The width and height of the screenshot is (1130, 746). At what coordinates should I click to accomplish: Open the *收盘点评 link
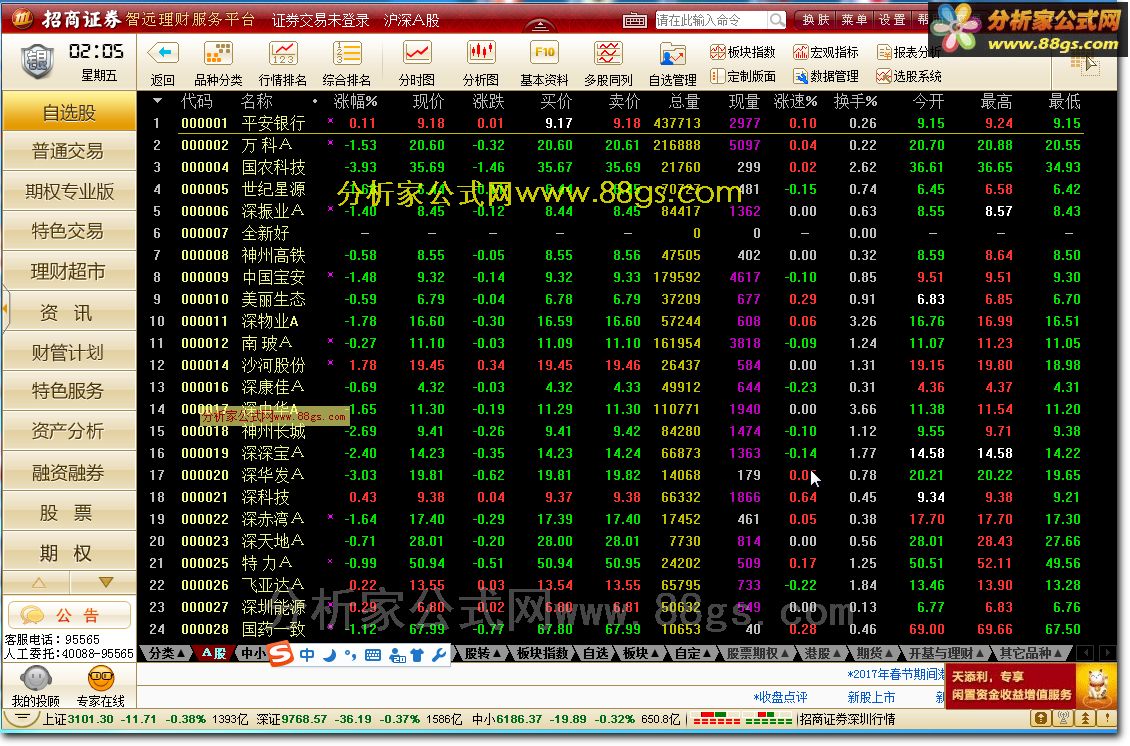780,697
